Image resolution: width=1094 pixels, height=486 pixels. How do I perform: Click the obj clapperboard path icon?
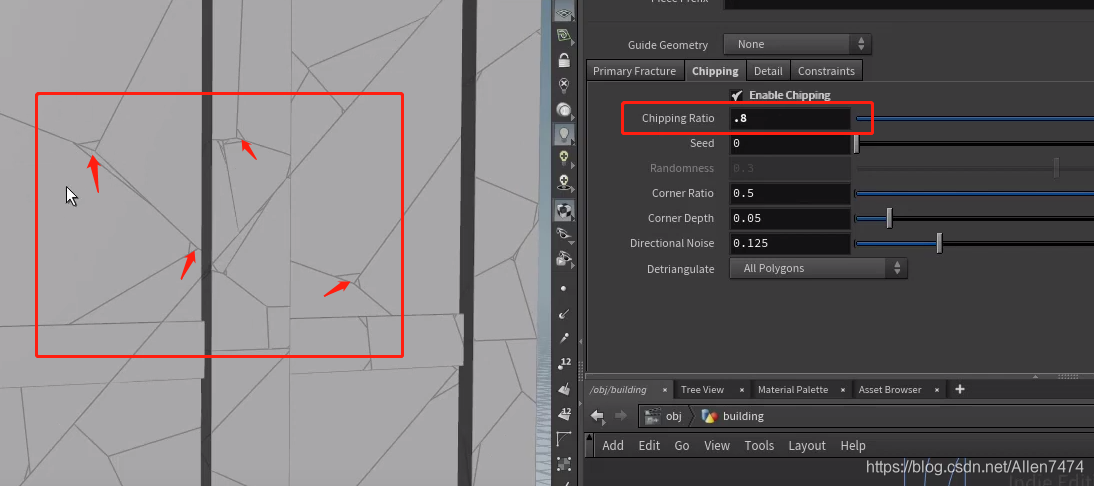(x=653, y=416)
